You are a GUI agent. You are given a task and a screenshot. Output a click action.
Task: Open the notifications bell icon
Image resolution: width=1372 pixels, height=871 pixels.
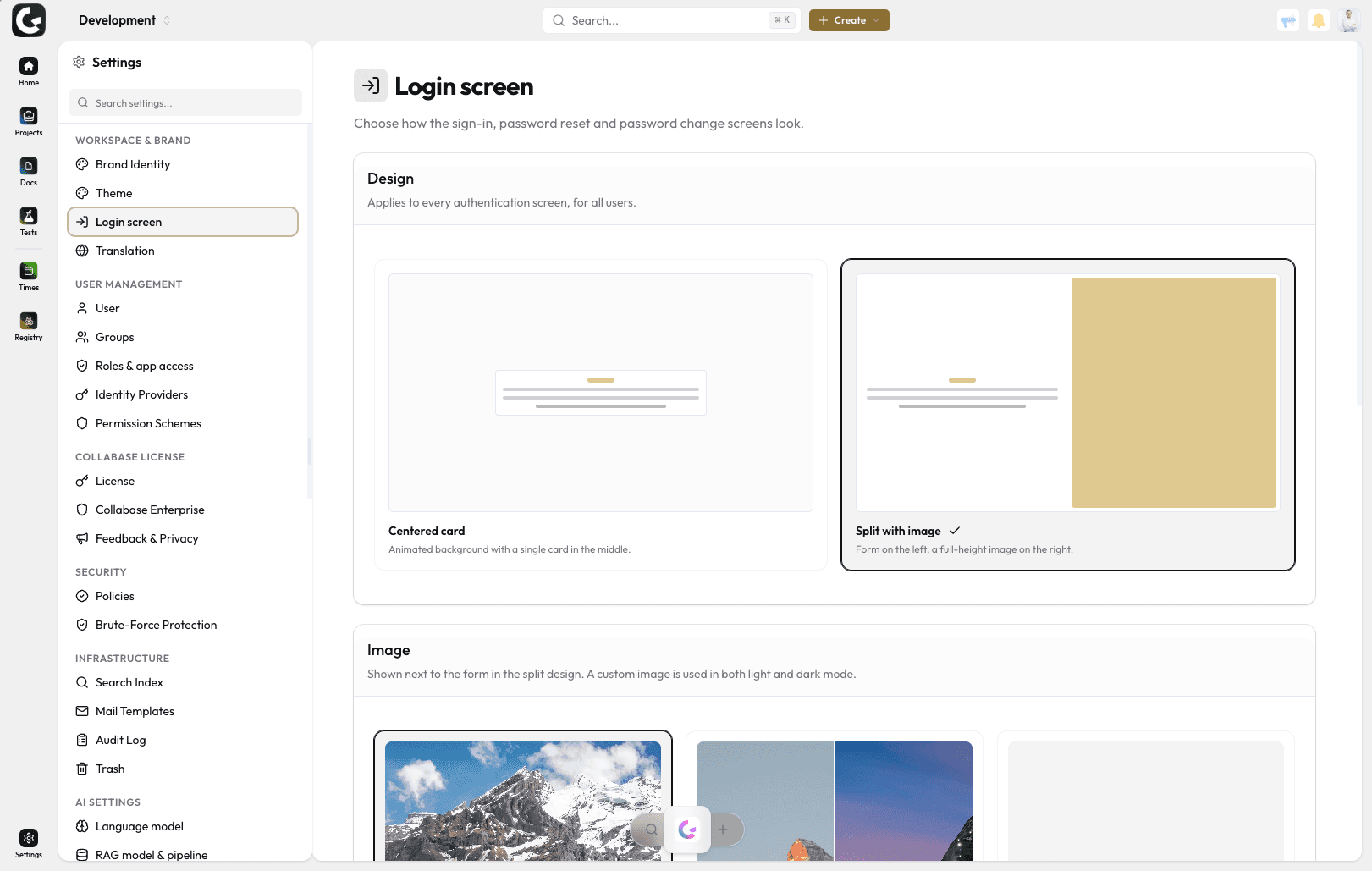[x=1319, y=20]
